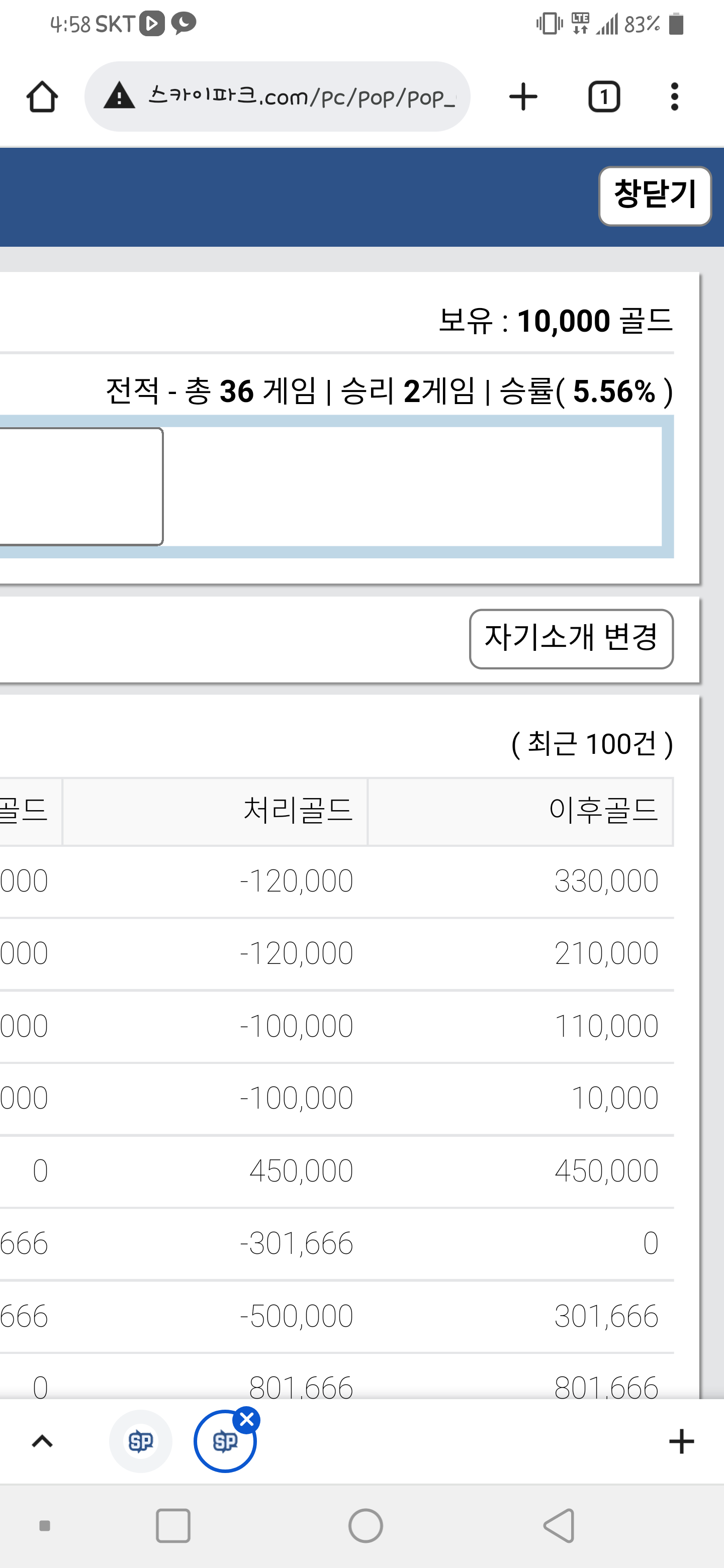This screenshot has width=724, height=1568.
Task: Select the active blue-ringed SP tab
Action: pos(225,1441)
